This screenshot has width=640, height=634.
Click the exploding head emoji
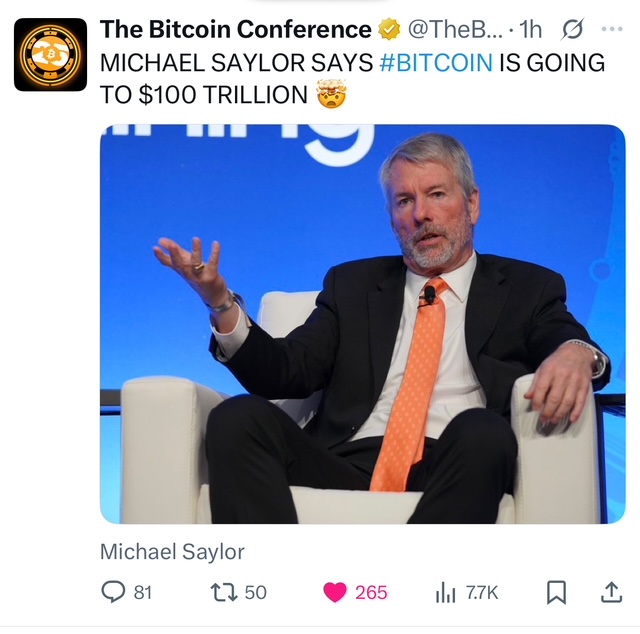pyautogui.click(x=331, y=93)
